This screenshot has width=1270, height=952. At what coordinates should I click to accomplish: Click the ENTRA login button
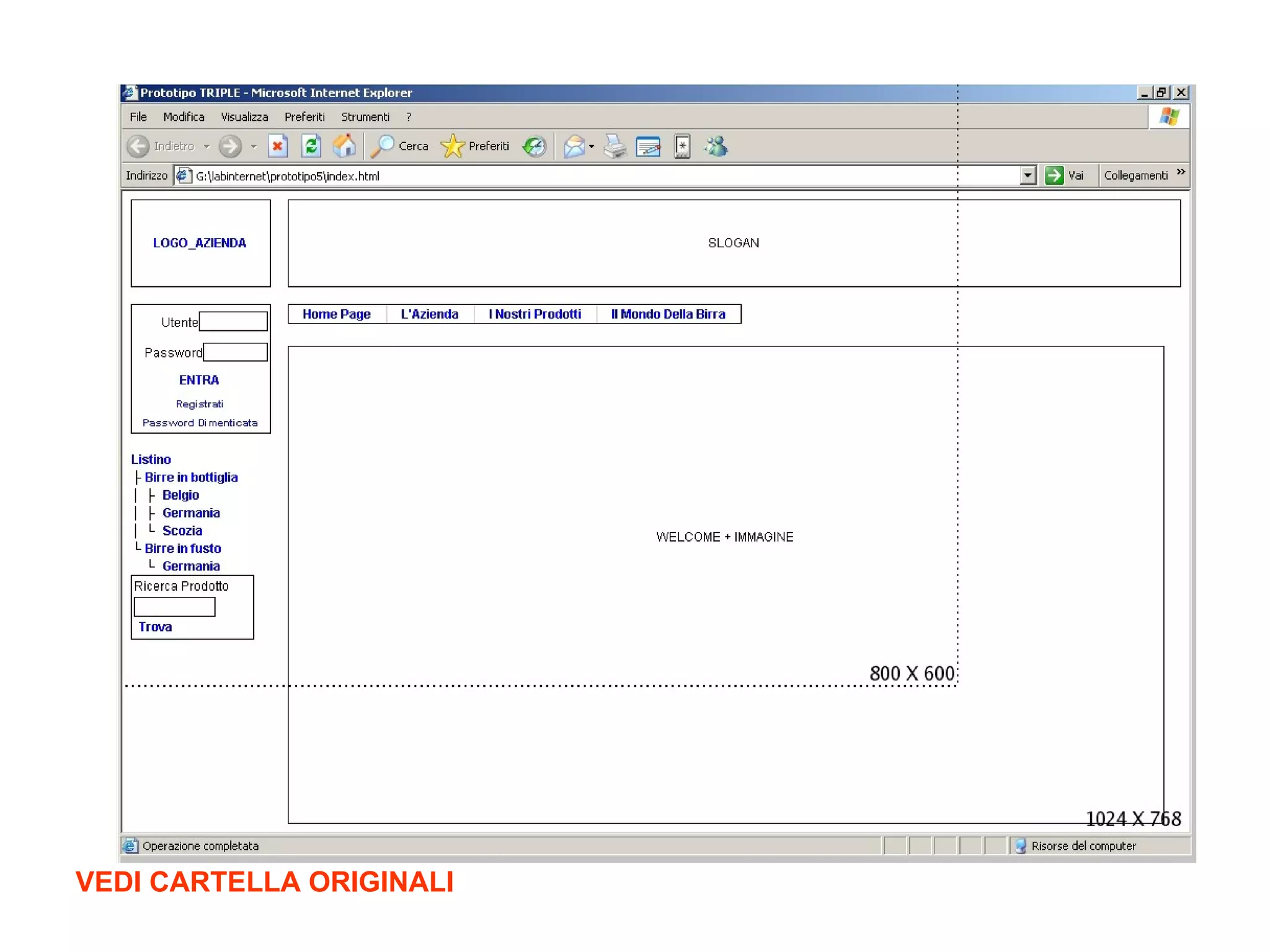coord(199,380)
